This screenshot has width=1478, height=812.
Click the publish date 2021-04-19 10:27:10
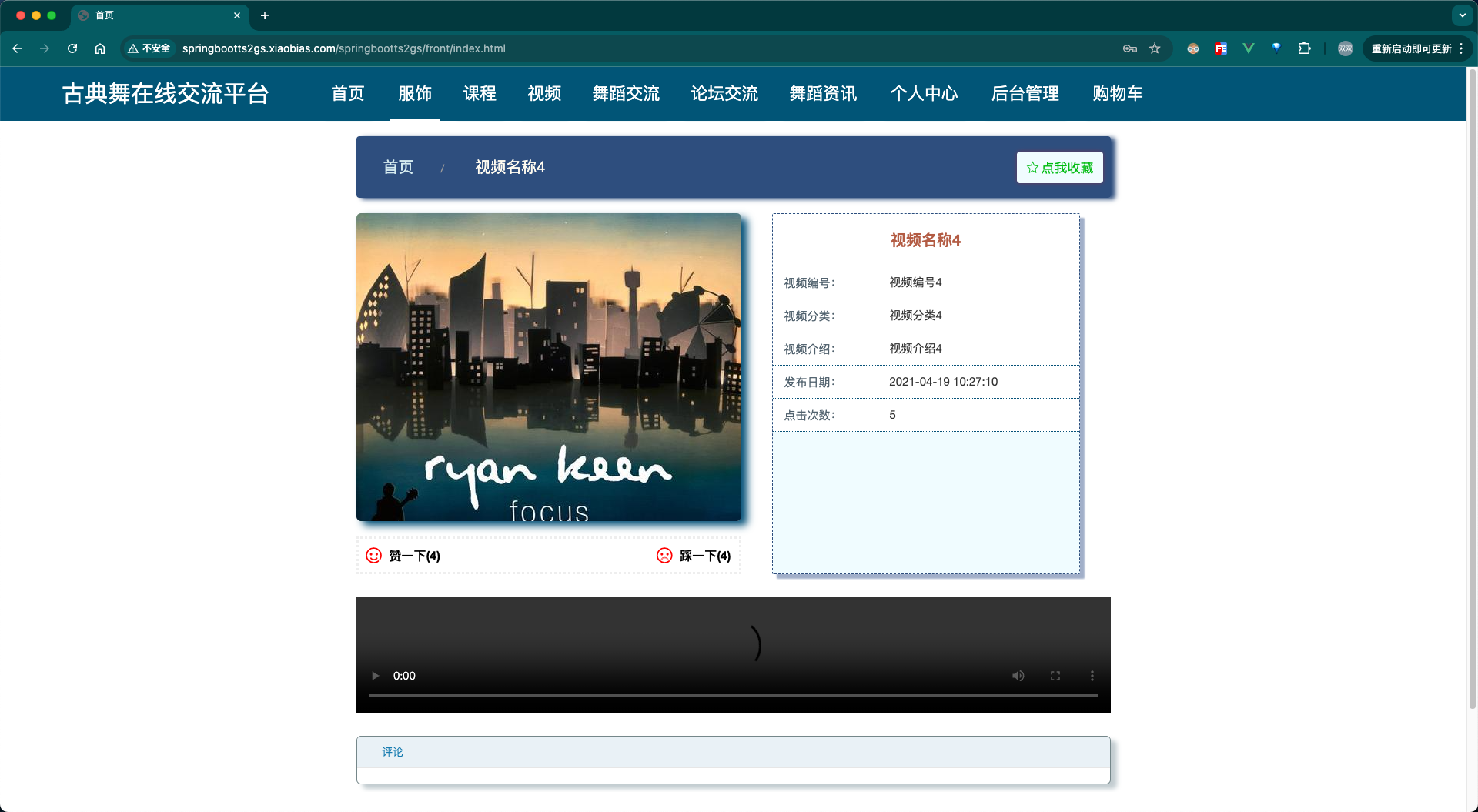tap(943, 382)
